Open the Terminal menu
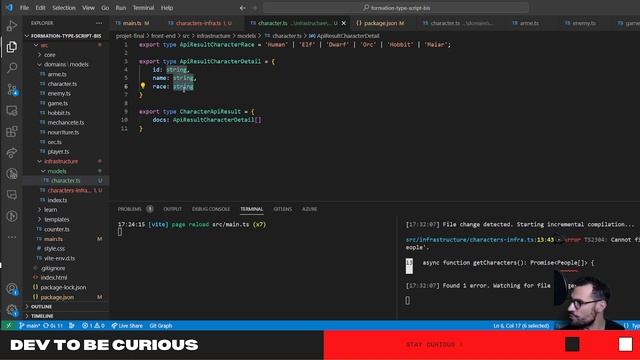640x360 pixels. click(x=143, y=8)
